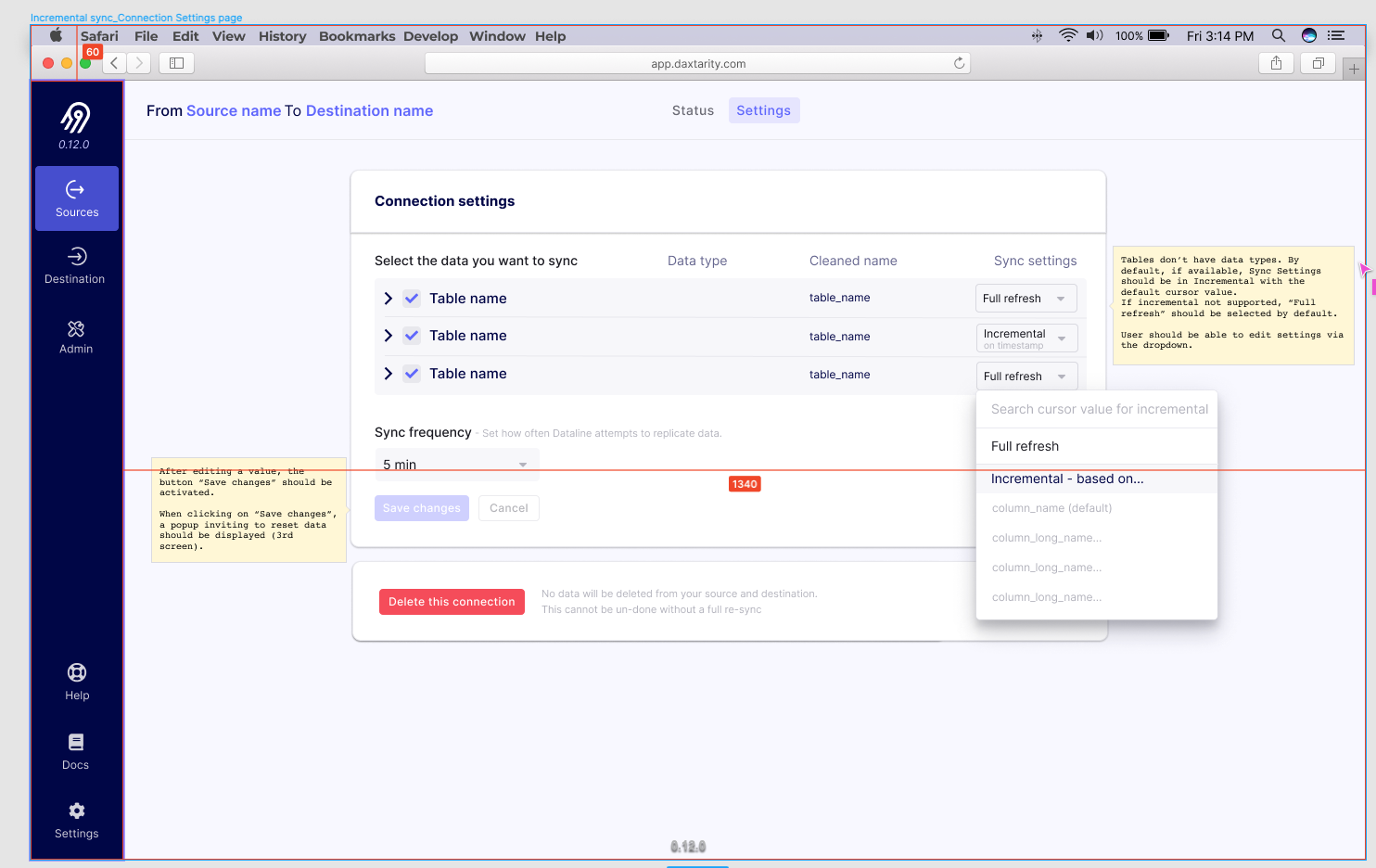1376x868 pixels.
Task: Switch to the Status tab
Action: [693, 110]
